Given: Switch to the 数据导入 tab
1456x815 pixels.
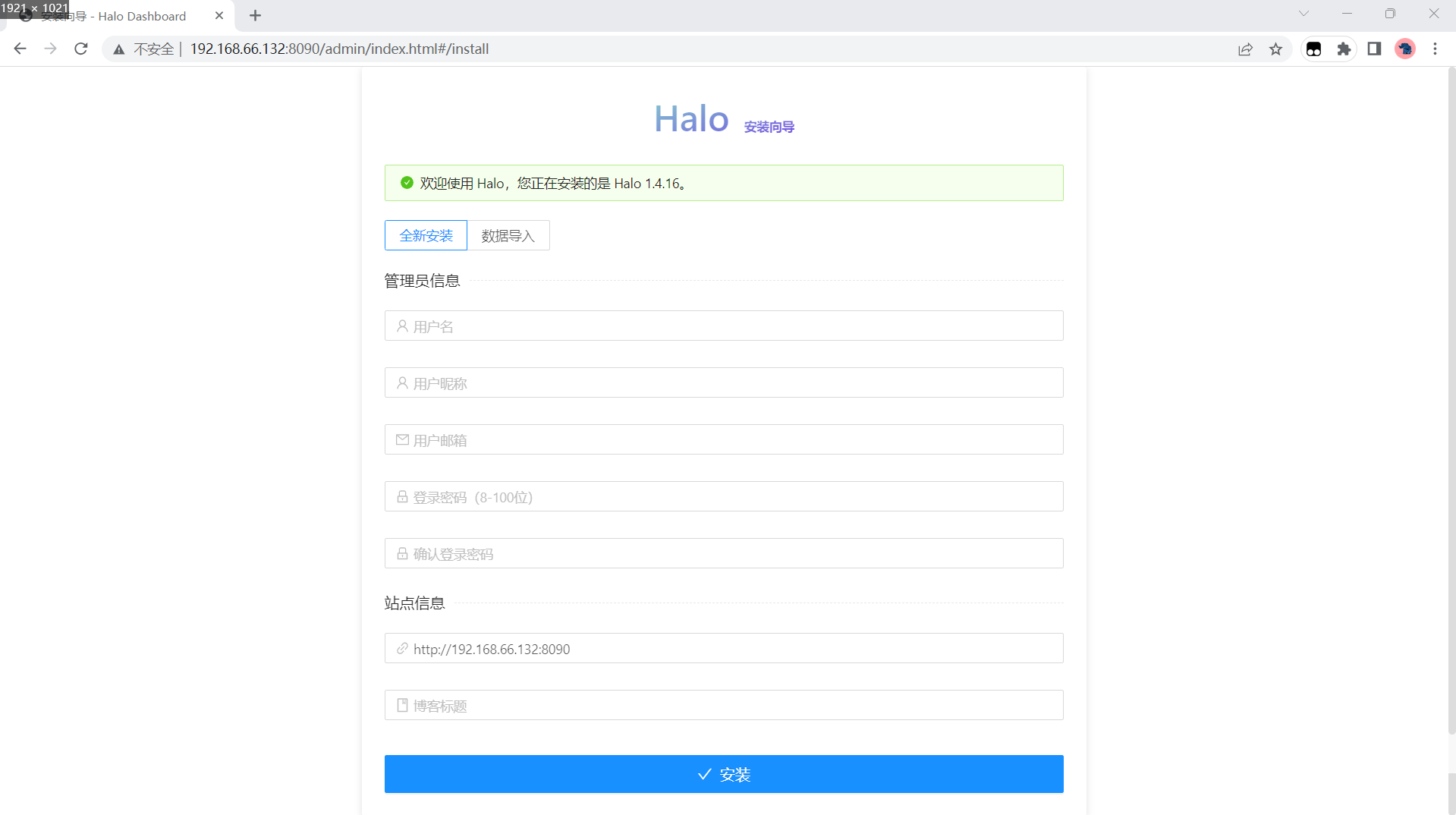Looking at the screenshot, I should pyautogui.click(x=508, y=235).
